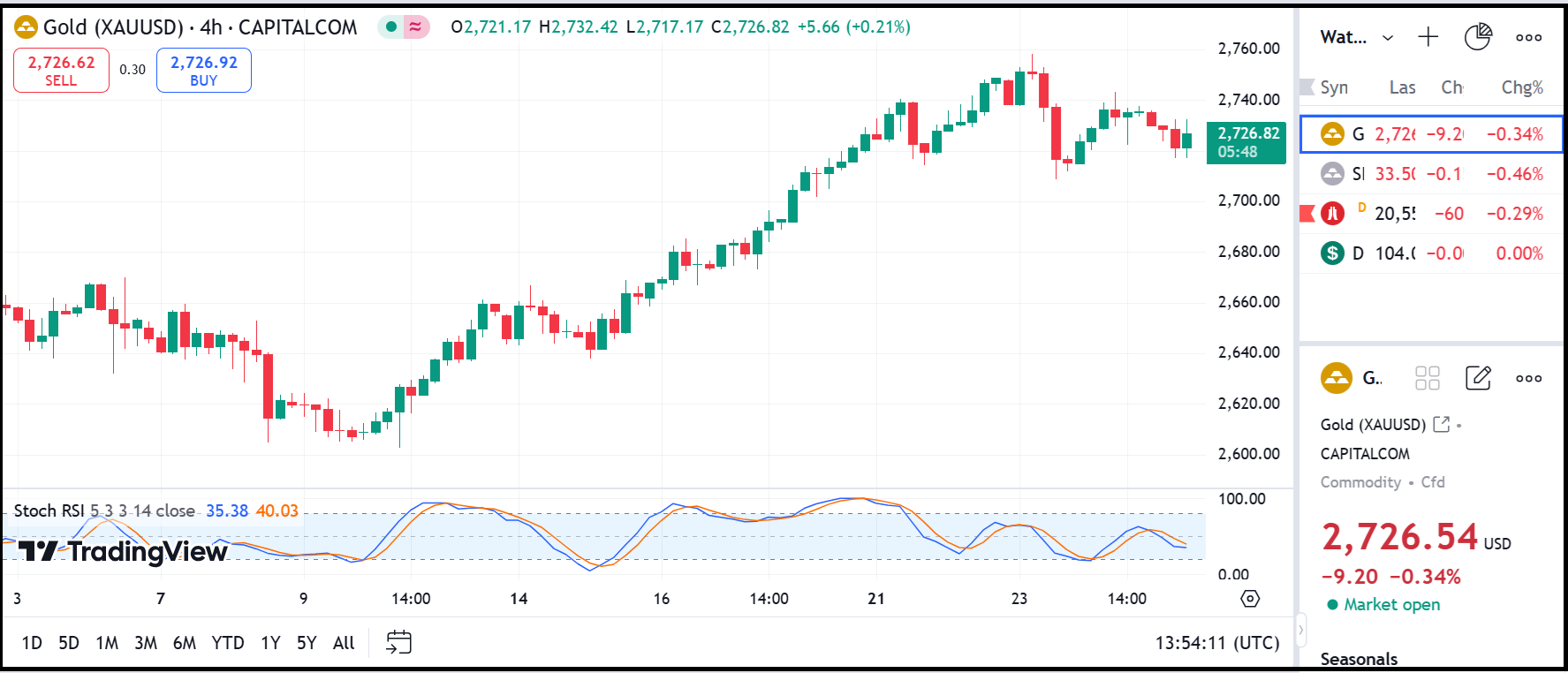Screen dimensions: 1568x673
Task: Toggle the red flag on third watchlist row
Action: (1307, 213)
